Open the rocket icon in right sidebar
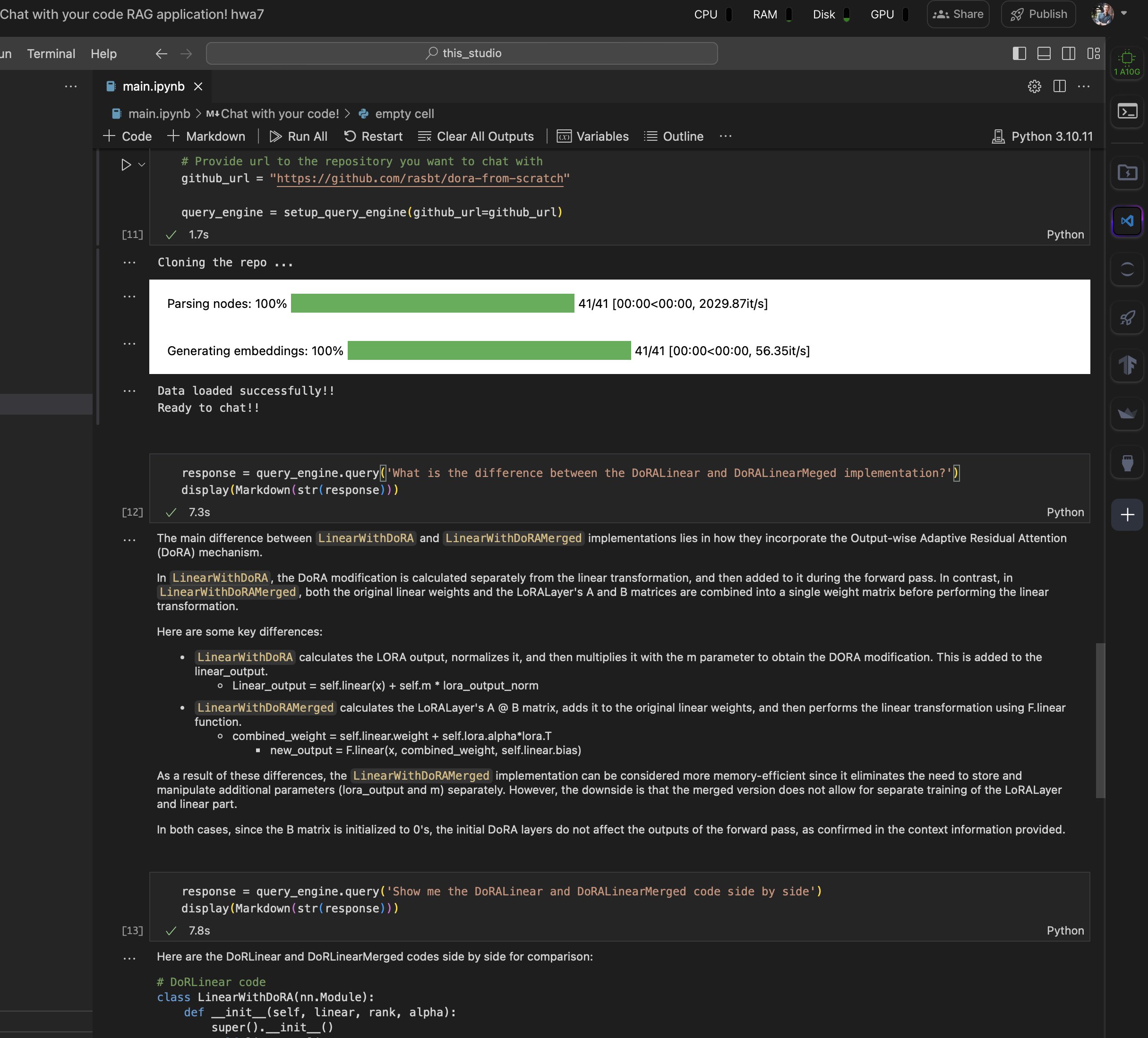 (1127, 317)
